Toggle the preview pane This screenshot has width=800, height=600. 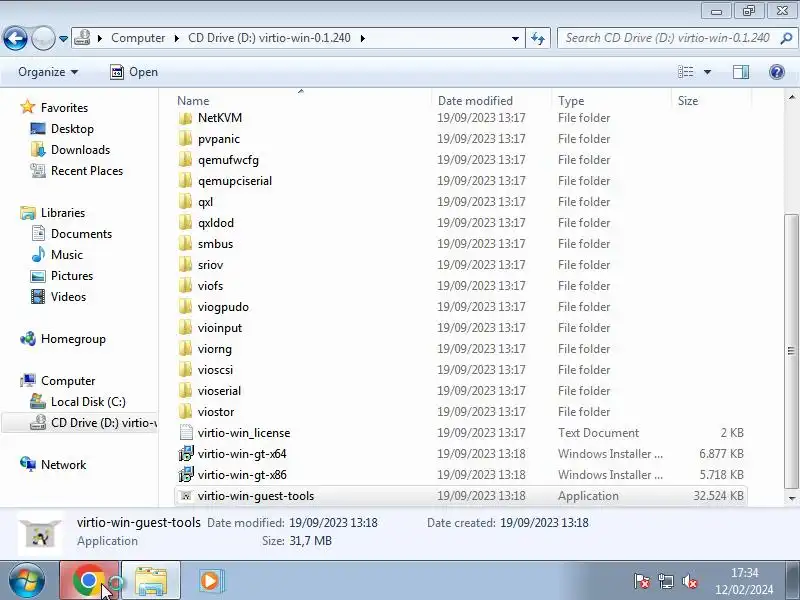tap(741, 72)
